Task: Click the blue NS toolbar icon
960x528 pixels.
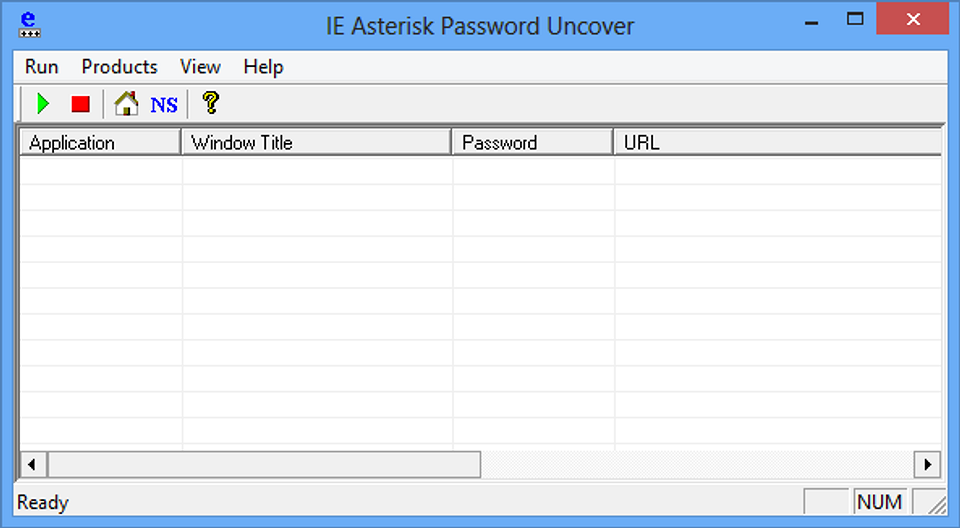Action: point(164,105)
